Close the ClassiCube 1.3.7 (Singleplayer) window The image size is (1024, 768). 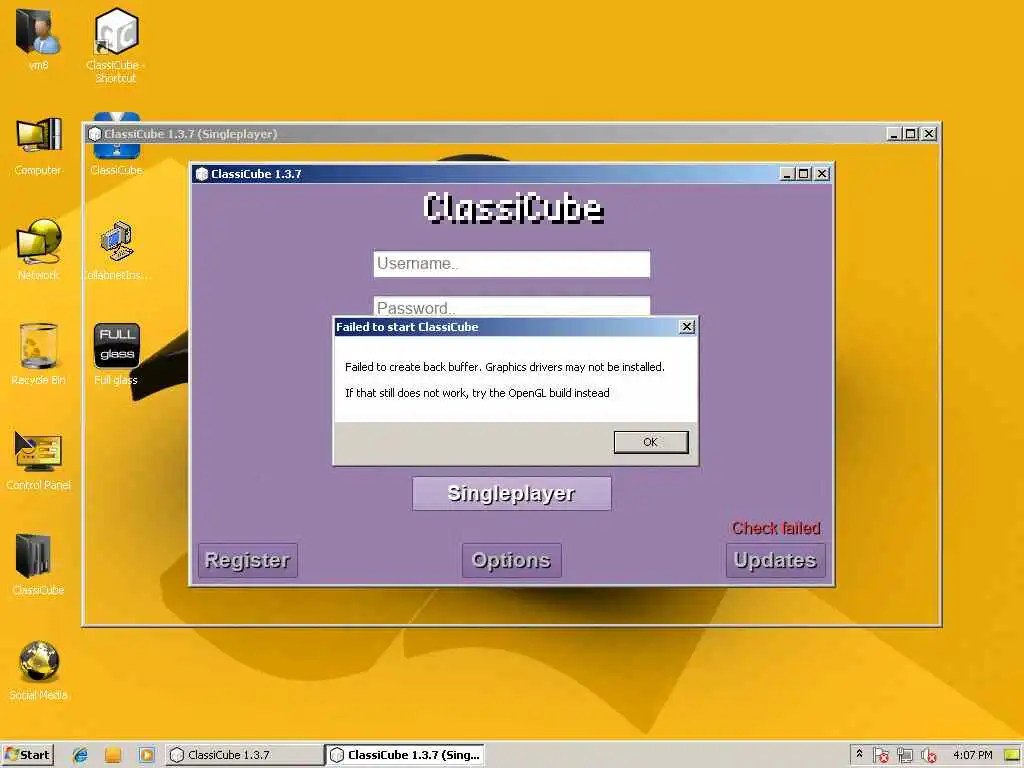pos(929,134)
